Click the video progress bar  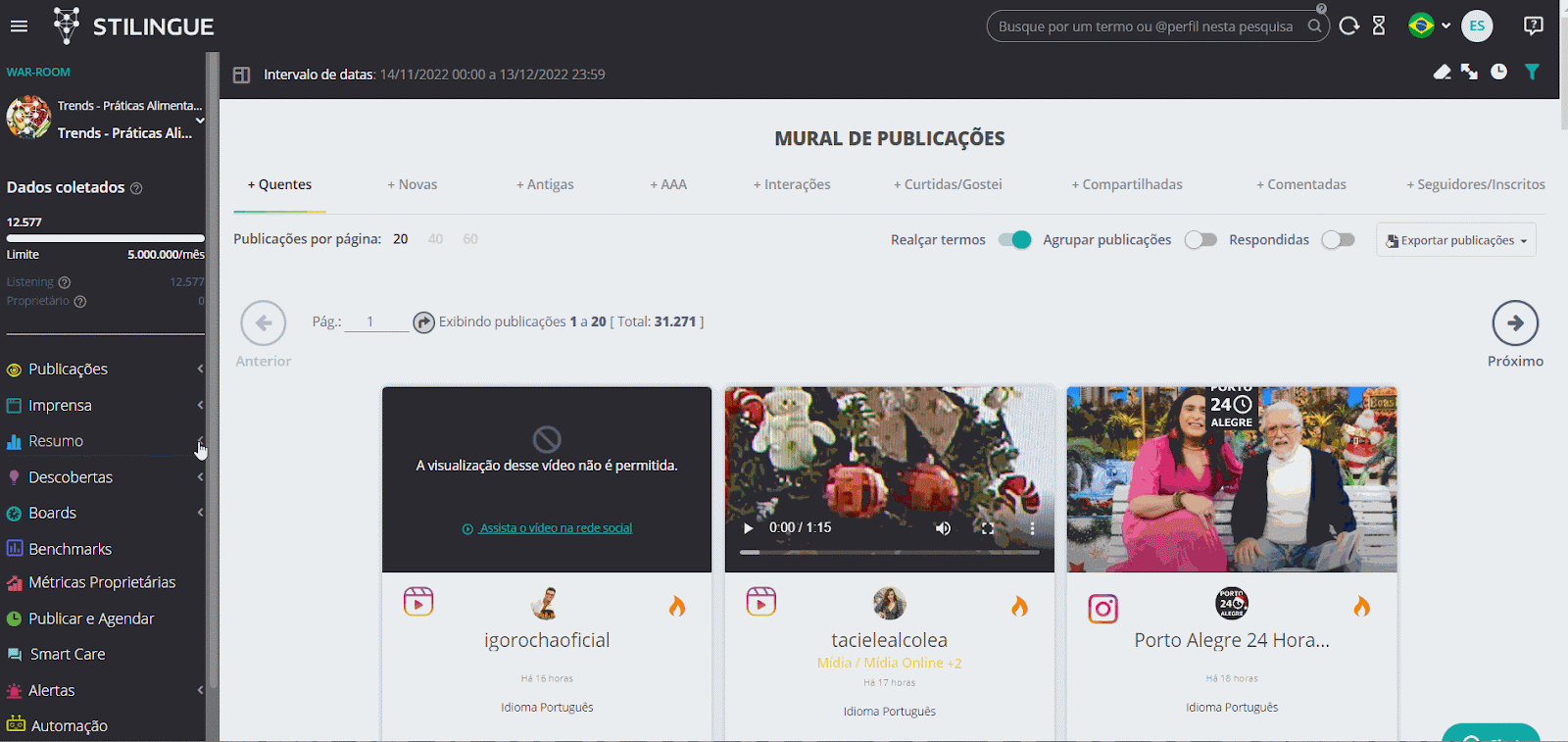click(x=889, y=552)
